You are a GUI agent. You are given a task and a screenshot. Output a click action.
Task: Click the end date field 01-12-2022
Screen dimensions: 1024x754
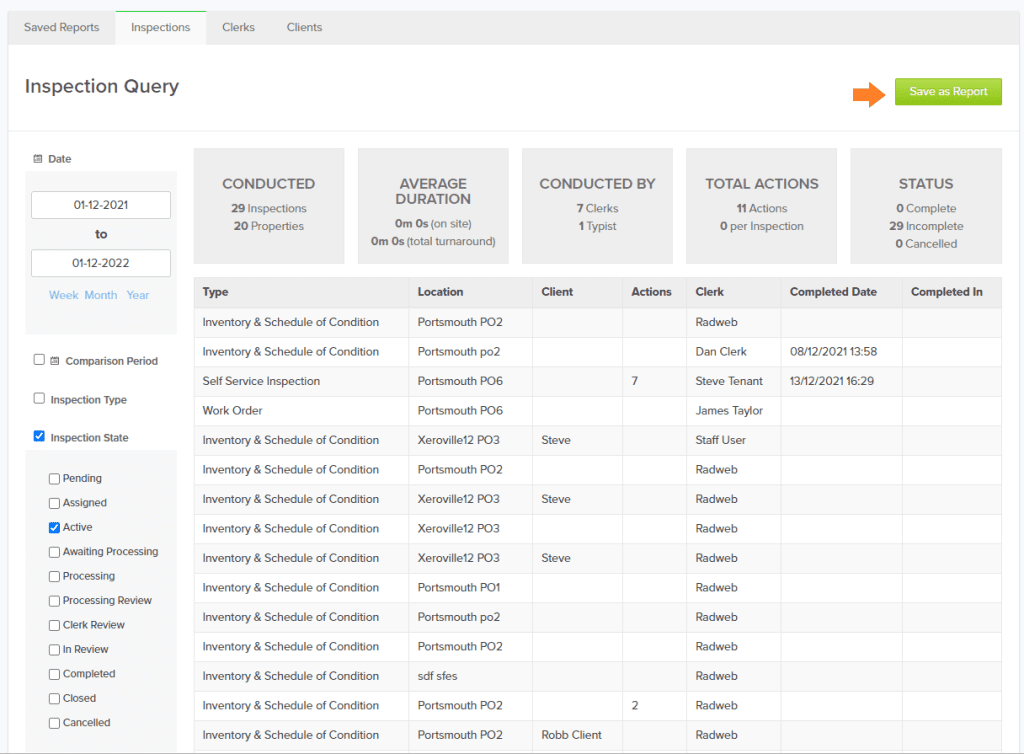[101, 263]
